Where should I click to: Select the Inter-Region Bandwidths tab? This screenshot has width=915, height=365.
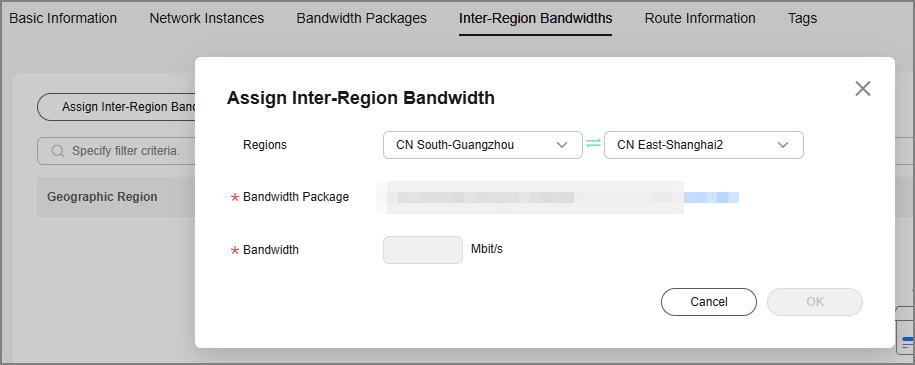click(x=535, y=18)
